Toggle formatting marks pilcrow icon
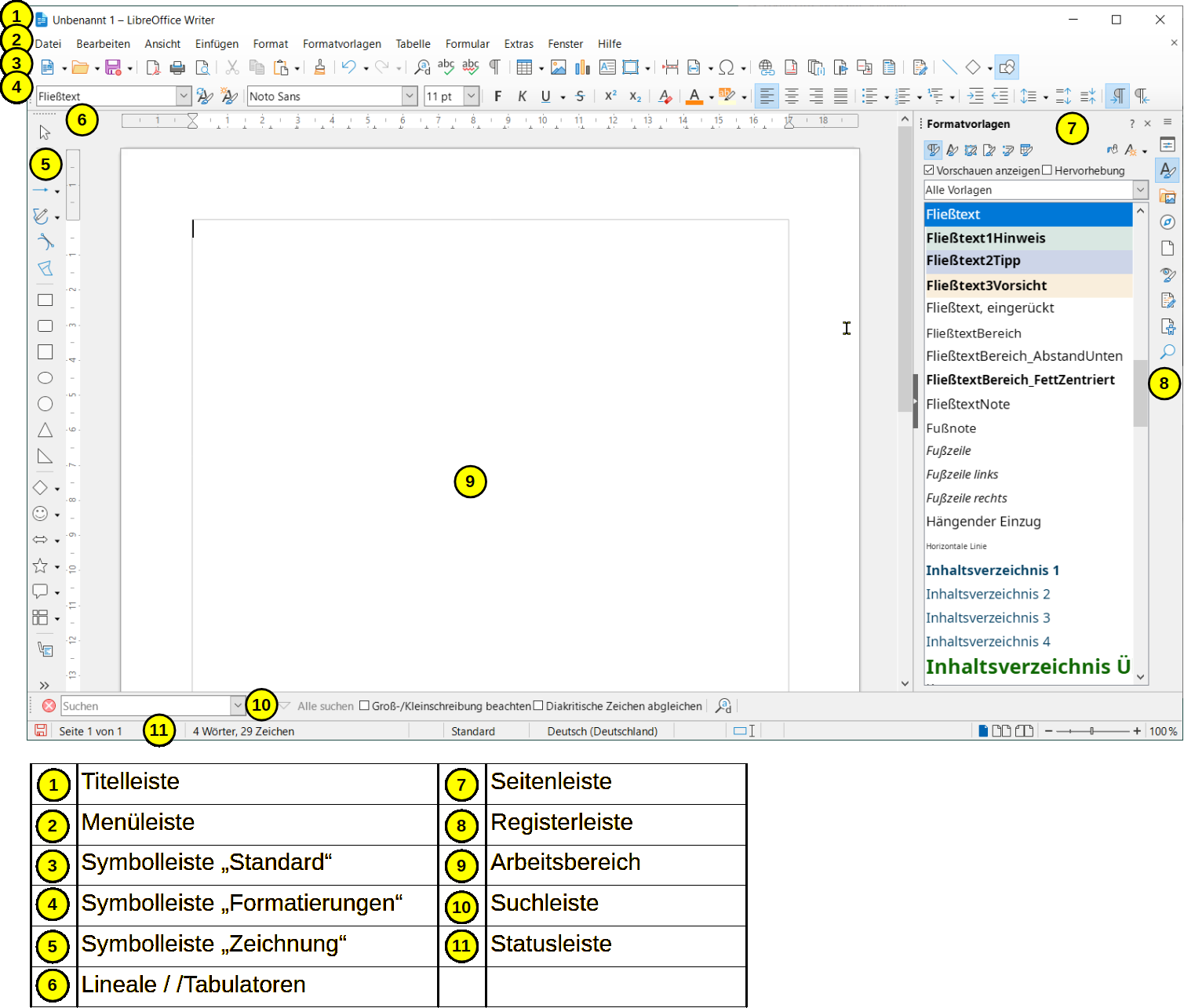Viewport: 1184px width, 1008px height. click(494, 68)
